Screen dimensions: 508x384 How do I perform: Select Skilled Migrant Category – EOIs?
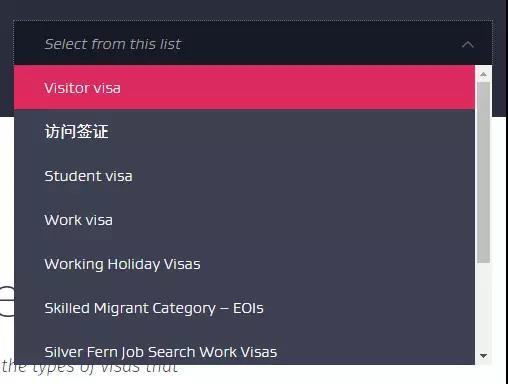pyautogui.click(x=244, y=308)
